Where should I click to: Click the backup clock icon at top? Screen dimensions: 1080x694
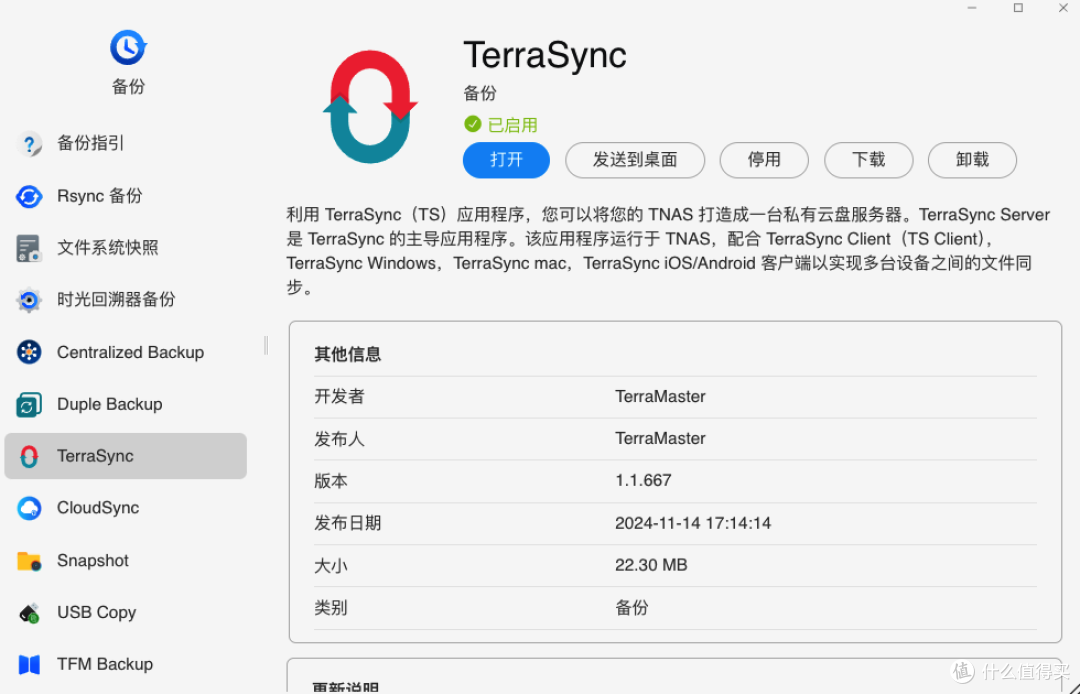coord(128,48)
